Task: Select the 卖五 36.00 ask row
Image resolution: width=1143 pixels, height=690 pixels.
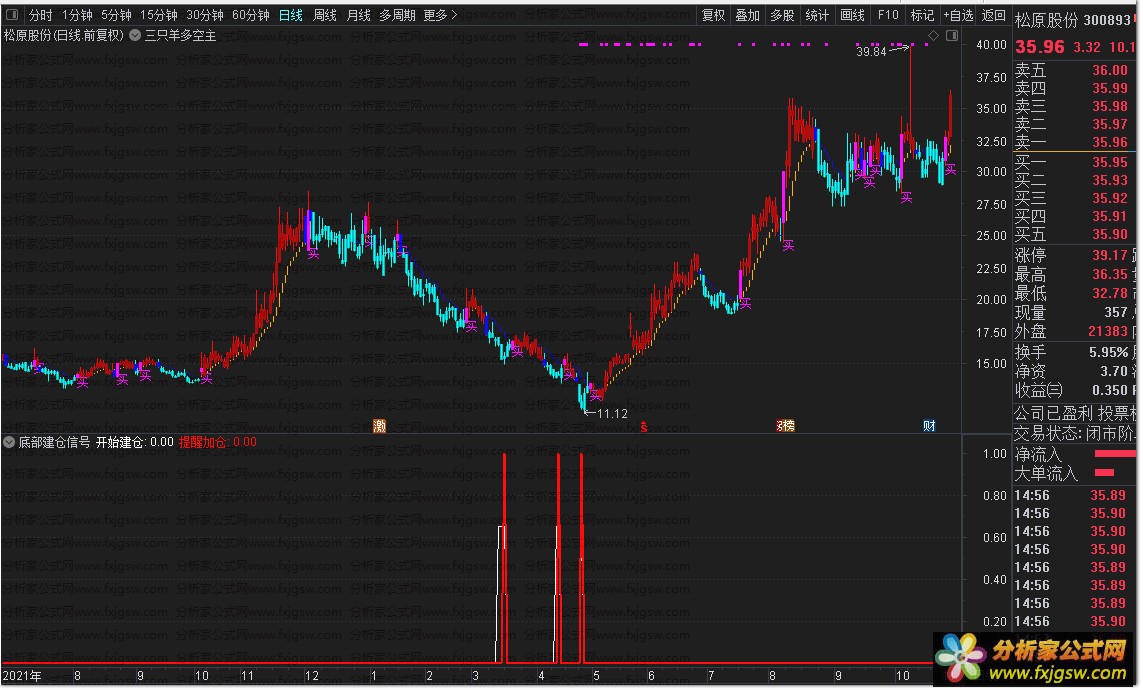Action: (x=1074, y=70)
